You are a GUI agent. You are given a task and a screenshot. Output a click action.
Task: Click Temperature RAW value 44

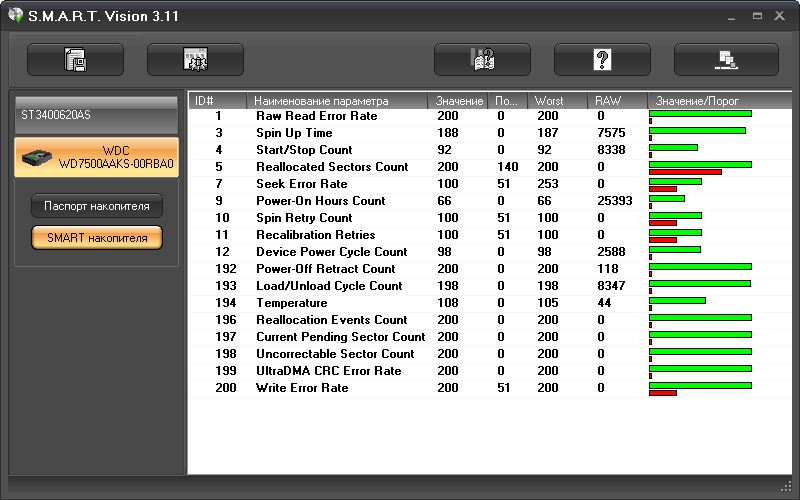(604, 303)
